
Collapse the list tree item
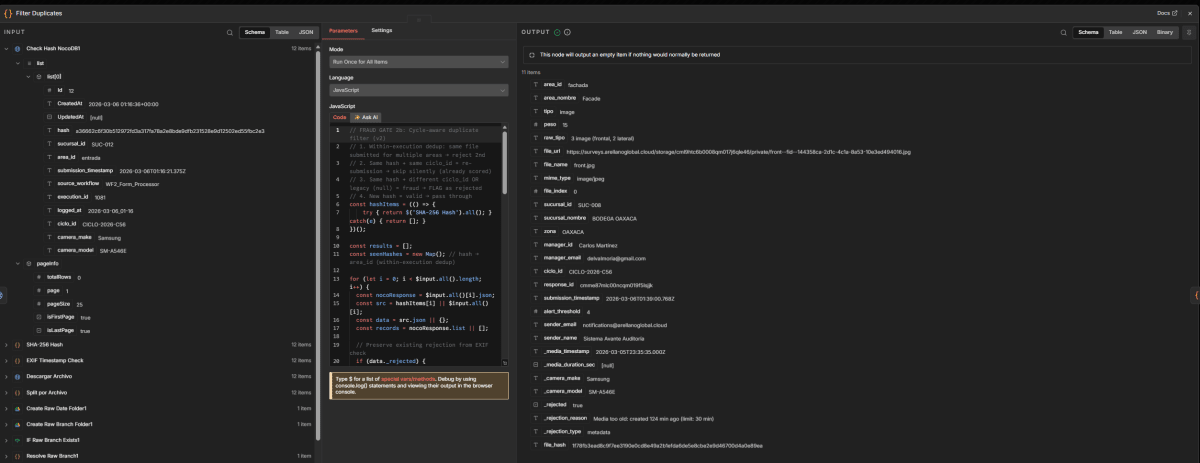[17, 62]
